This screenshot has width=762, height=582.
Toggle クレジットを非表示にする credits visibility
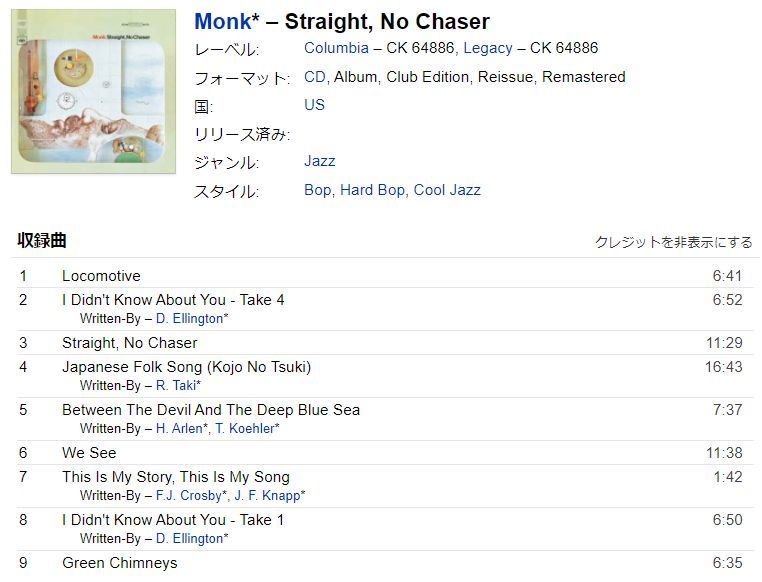point(674,242)
